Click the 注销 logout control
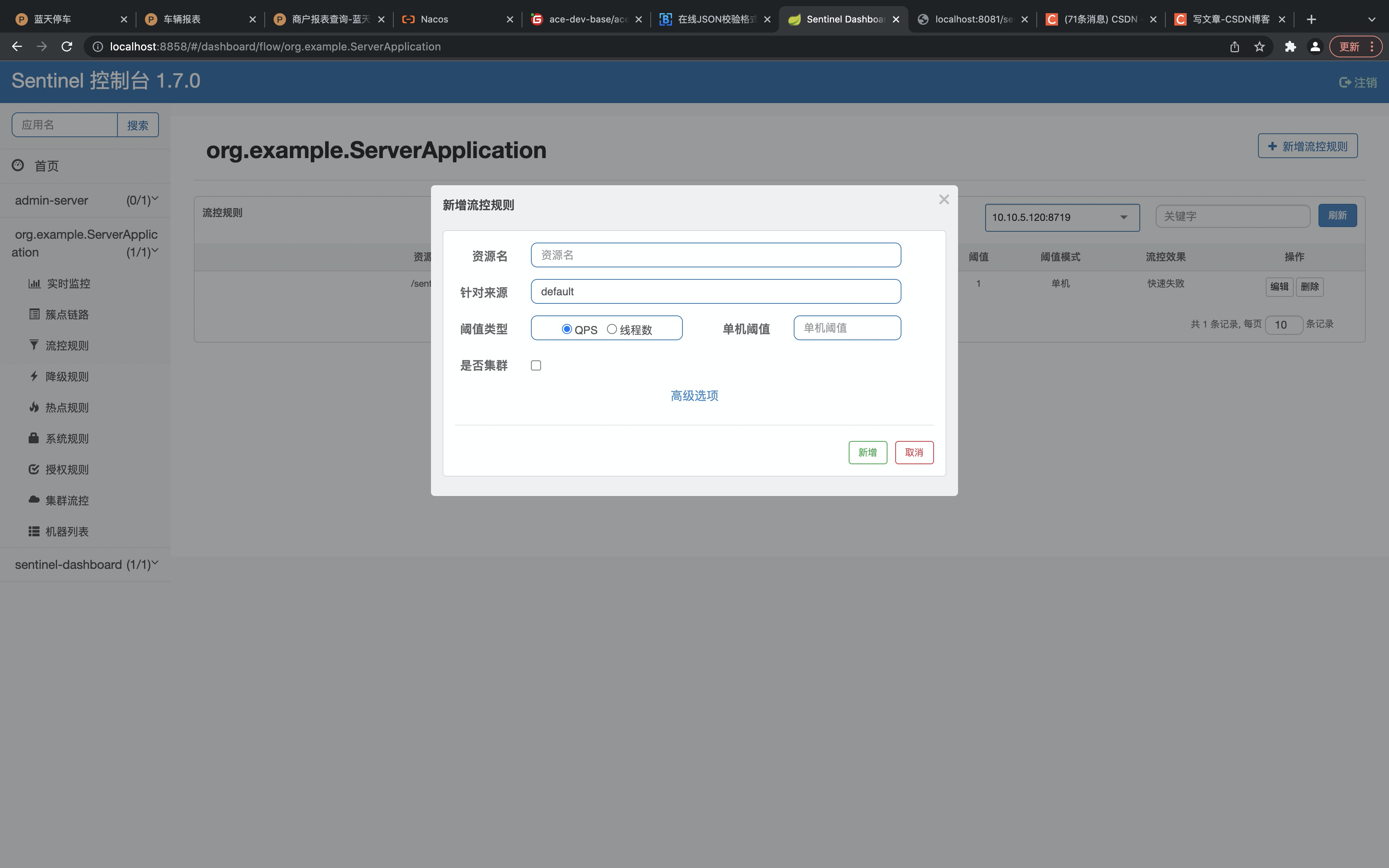1389x868 pixels. (1358, 82)
